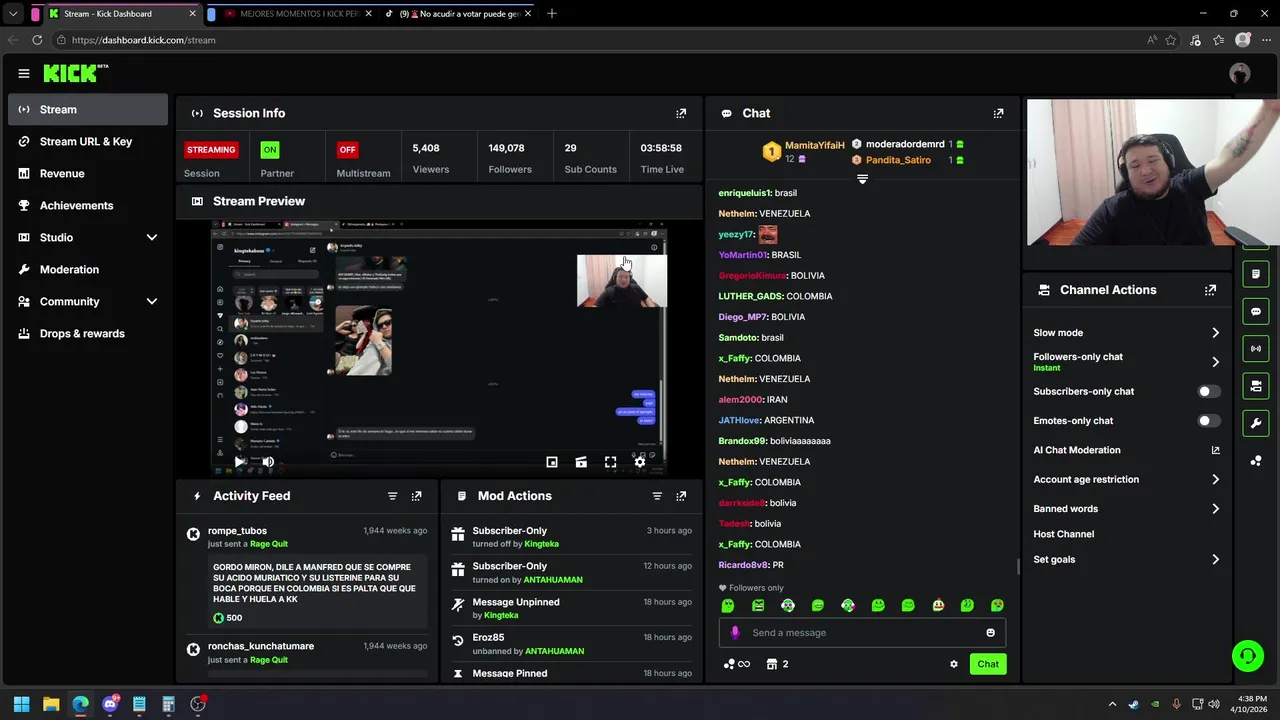1280x720 pixels.
Task: Open Slow mode options
Action: click(x=1127, y=333)
